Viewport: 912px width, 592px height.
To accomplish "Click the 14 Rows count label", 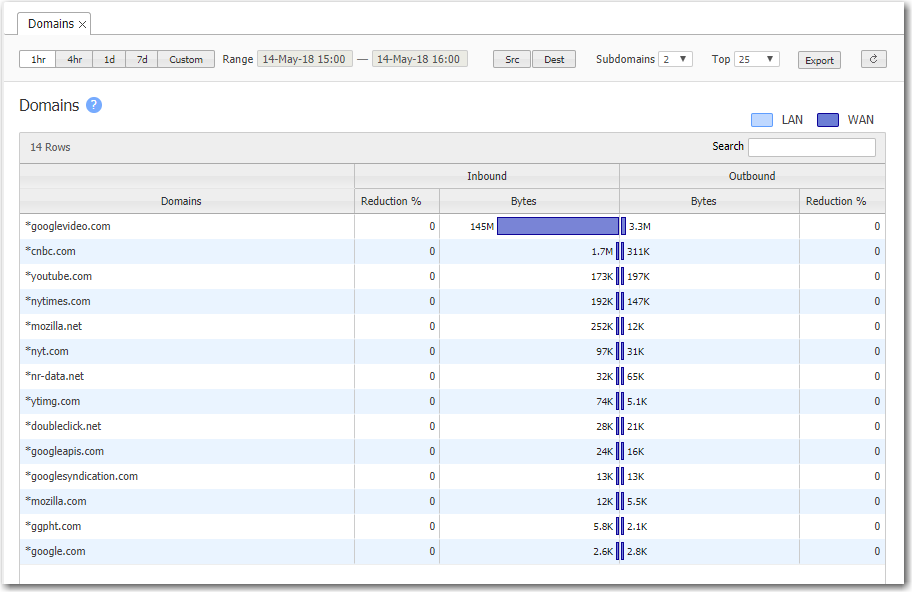I will (x=50, y=147).
